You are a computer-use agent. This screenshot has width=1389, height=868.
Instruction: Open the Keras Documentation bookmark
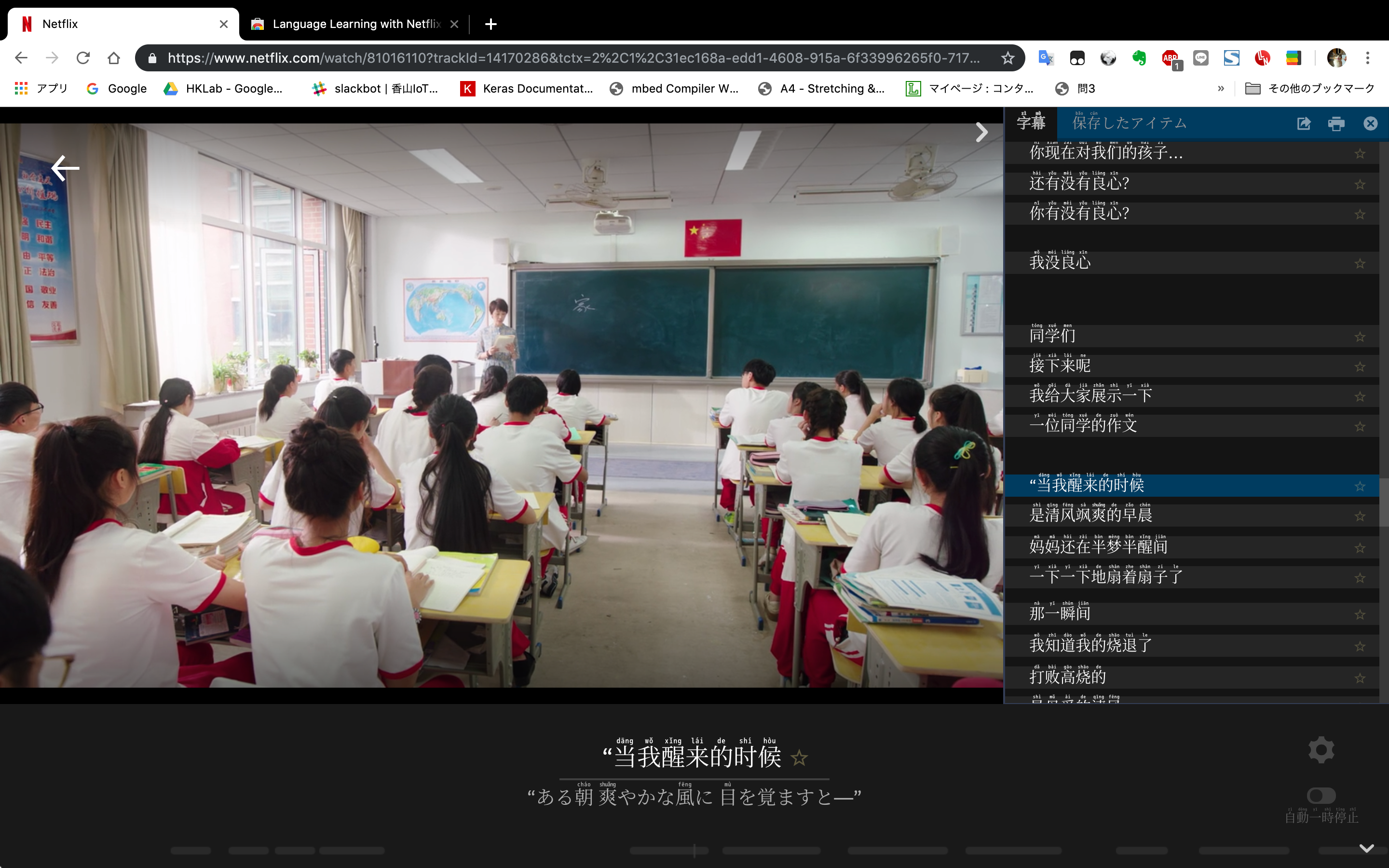pyautogui.click(x=526, y=88)
